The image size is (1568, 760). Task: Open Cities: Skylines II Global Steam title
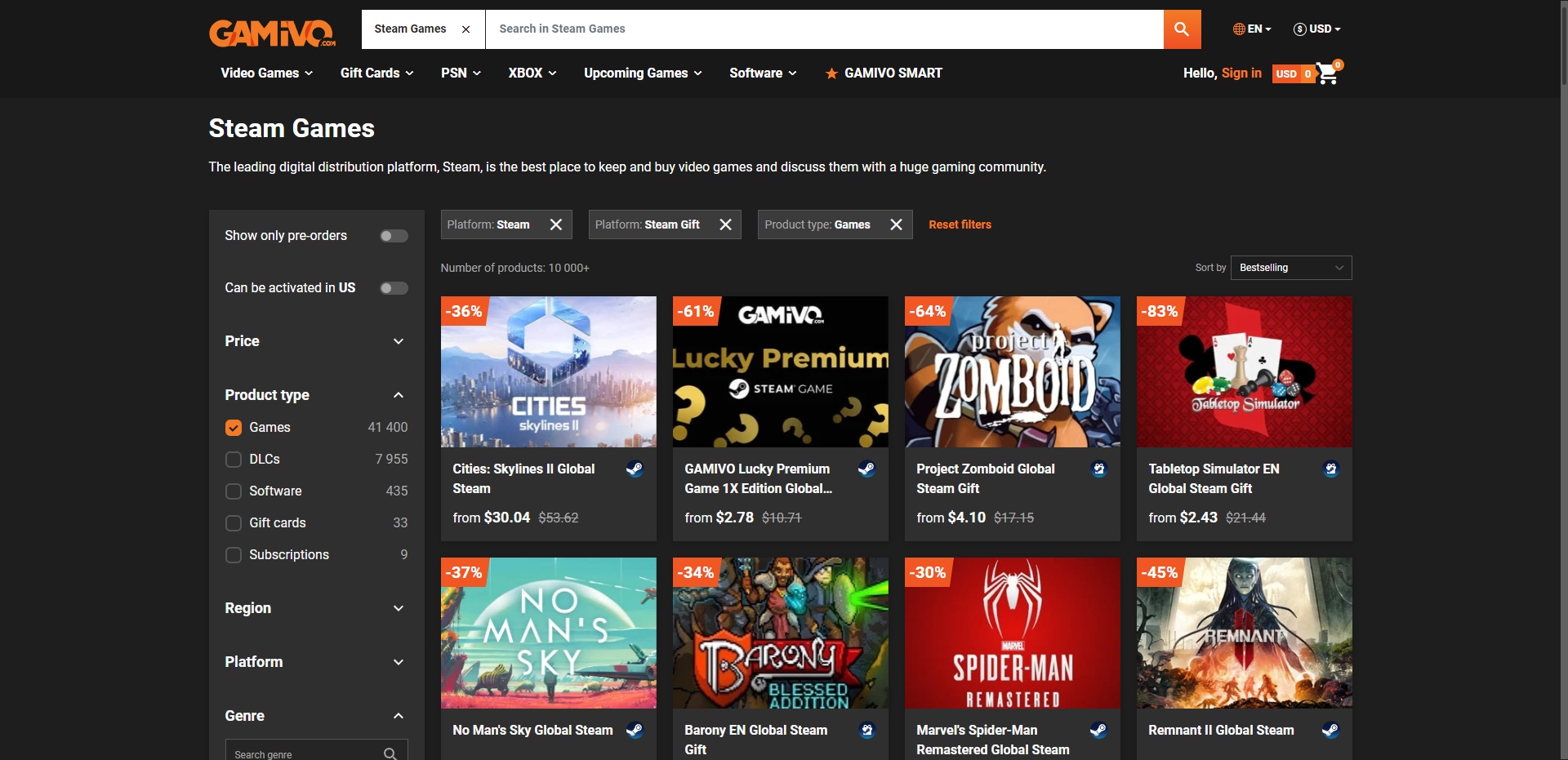tap(523, 478)
